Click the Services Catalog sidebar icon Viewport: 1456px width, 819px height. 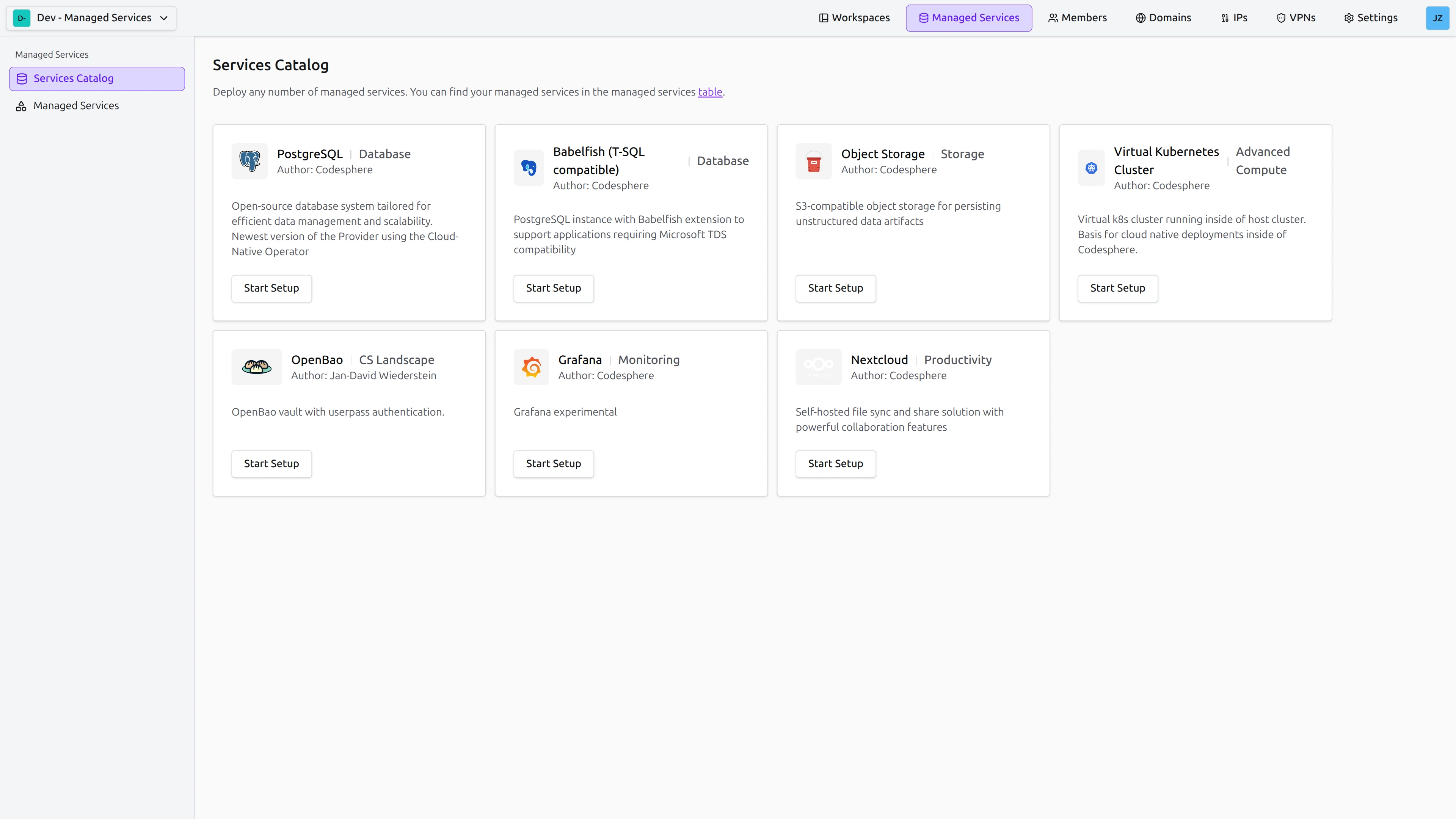pos(22,78)
